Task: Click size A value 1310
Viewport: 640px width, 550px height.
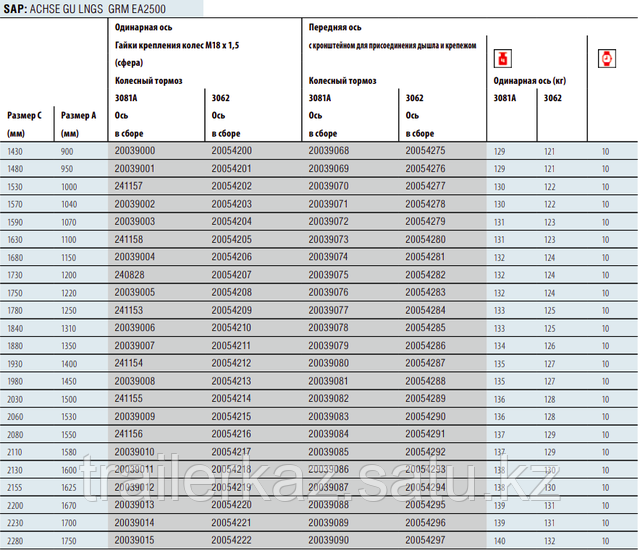Action: coord(69,328)
